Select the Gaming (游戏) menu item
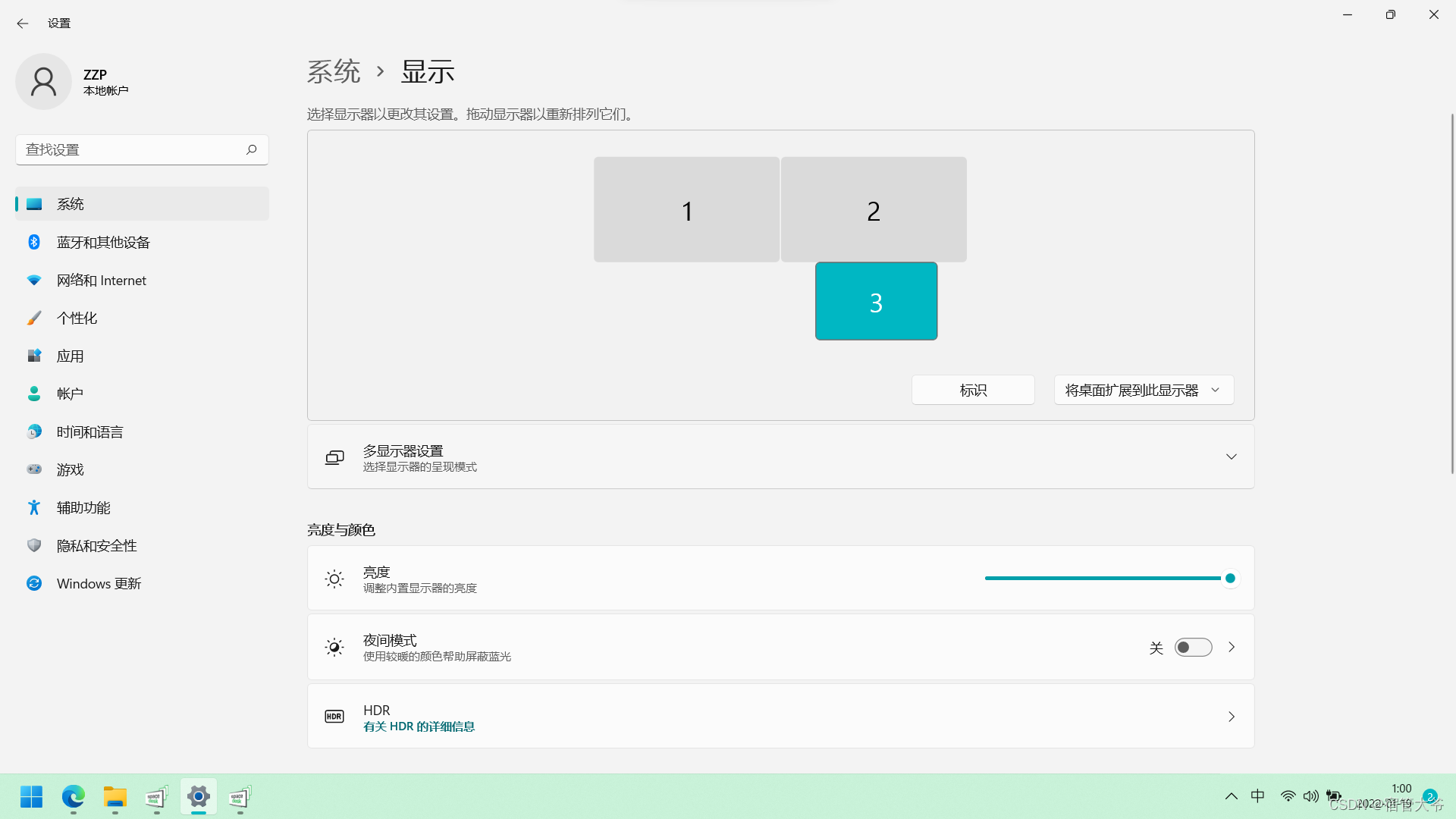1456x819 pixels. (x=70, y=469)
